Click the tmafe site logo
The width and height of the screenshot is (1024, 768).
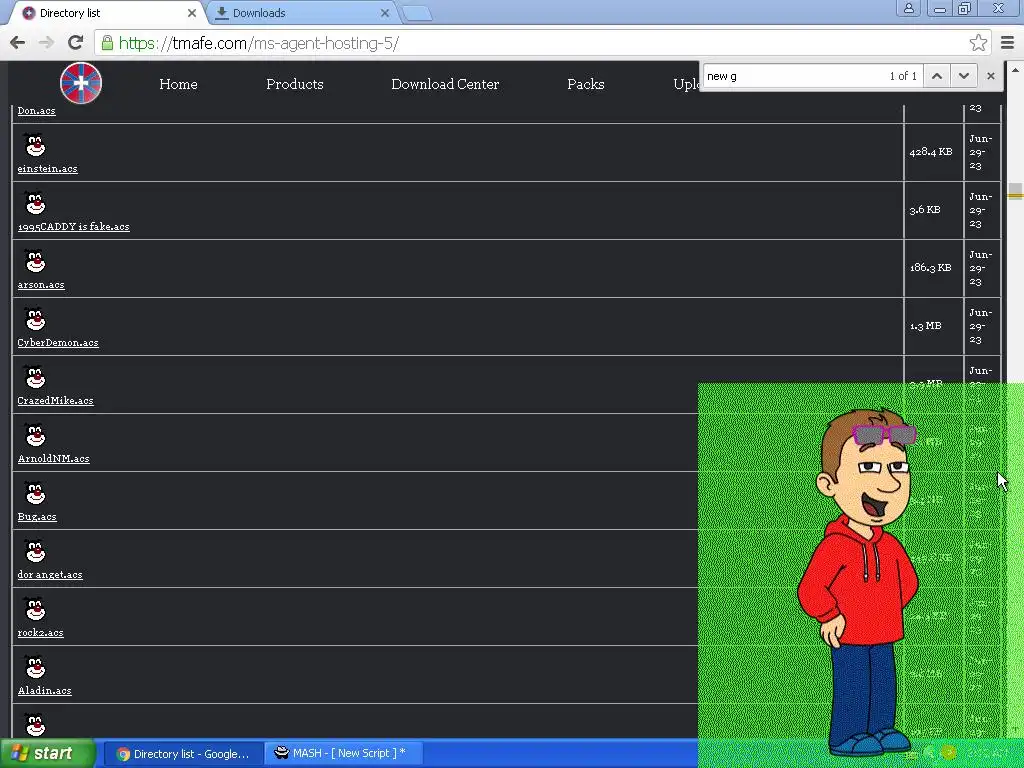point(81,84)
